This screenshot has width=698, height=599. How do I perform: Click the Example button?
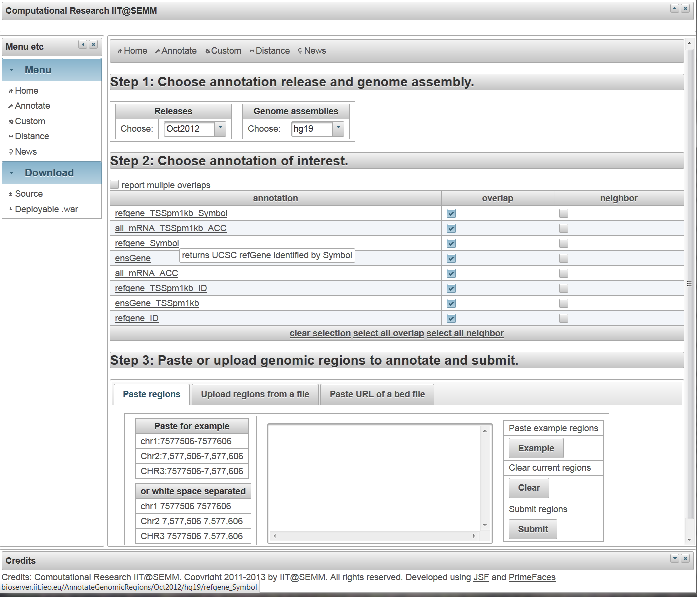536,448
